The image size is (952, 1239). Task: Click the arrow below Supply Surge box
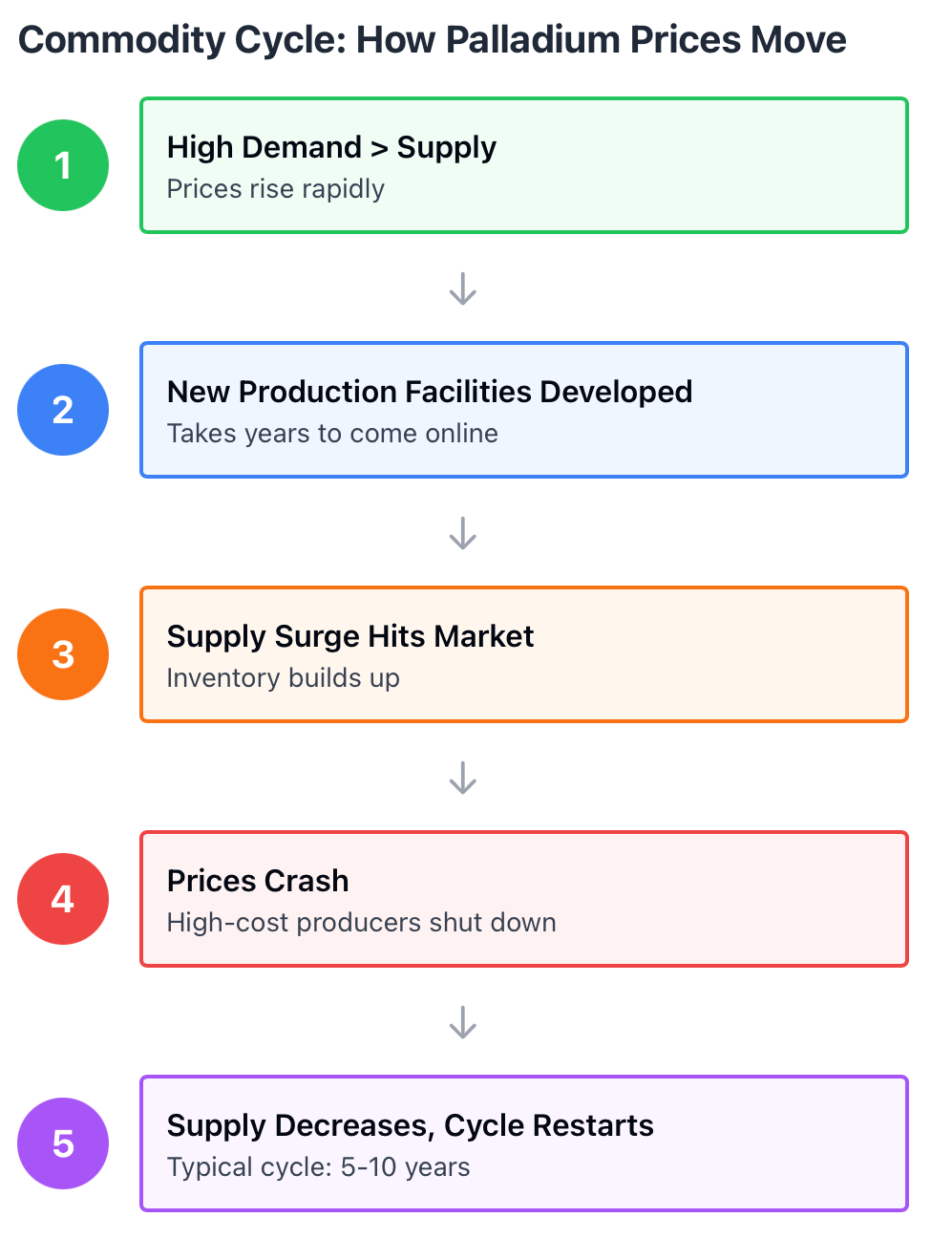tap(463, 778)
